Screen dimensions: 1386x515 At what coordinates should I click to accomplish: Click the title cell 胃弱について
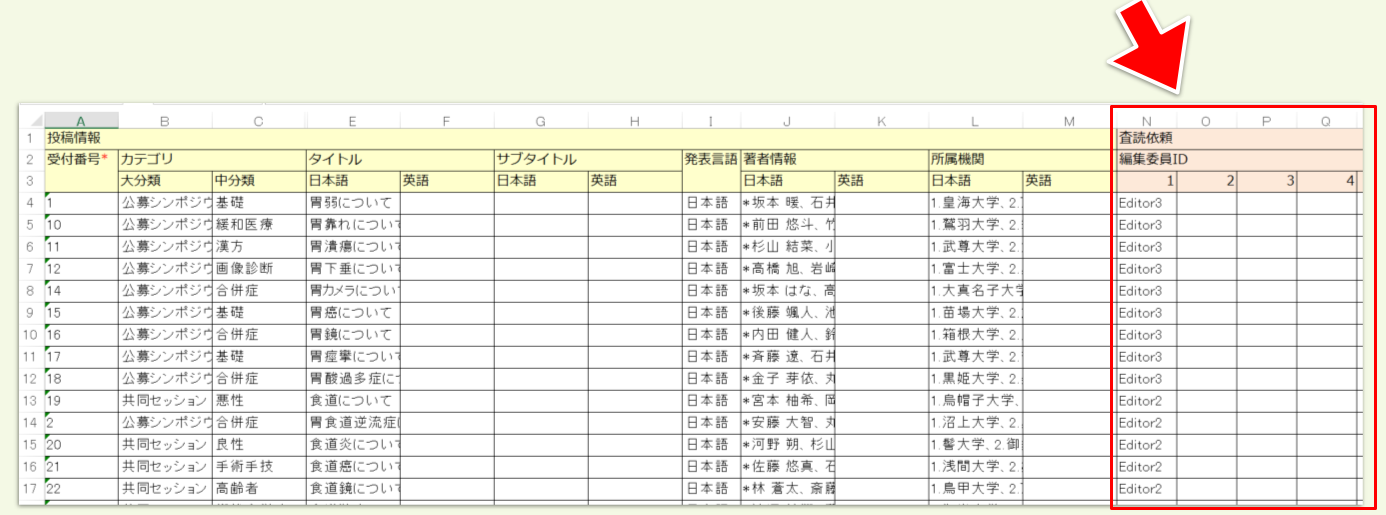(x=353, y=203)
